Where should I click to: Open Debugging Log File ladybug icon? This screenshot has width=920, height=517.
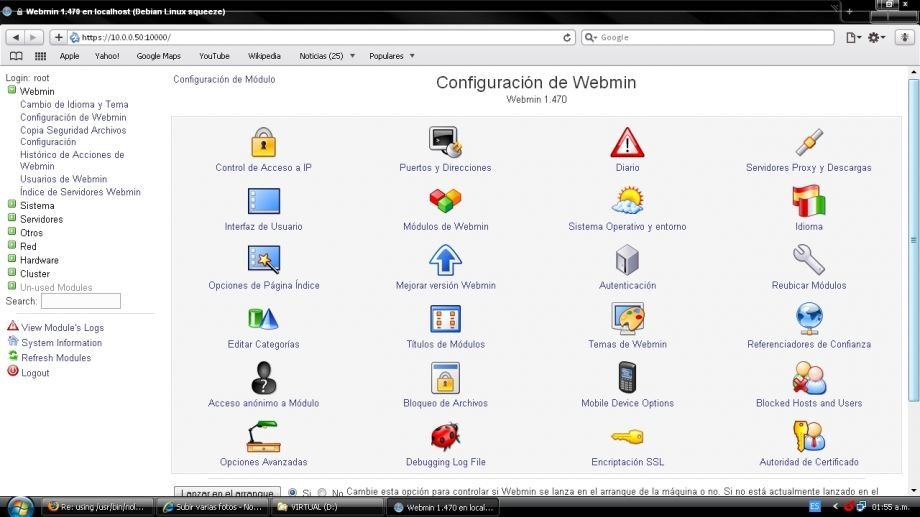[445, 437]
